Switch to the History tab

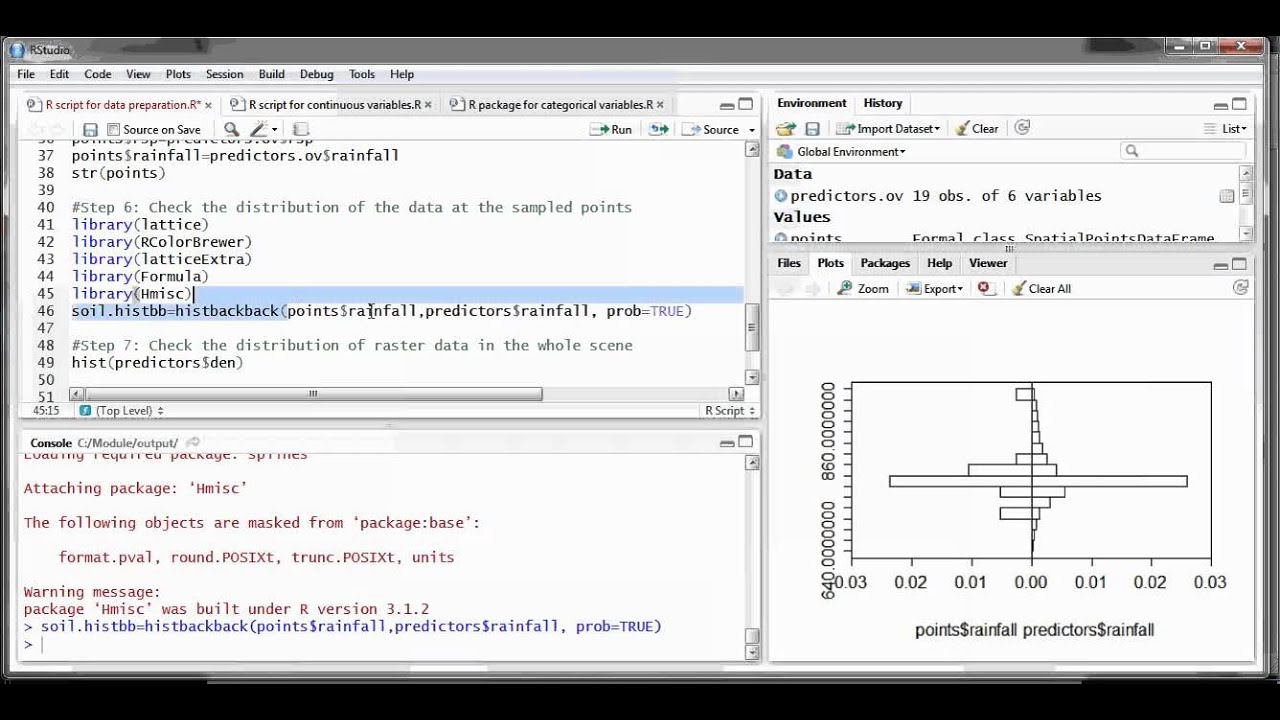click(883, 103)
